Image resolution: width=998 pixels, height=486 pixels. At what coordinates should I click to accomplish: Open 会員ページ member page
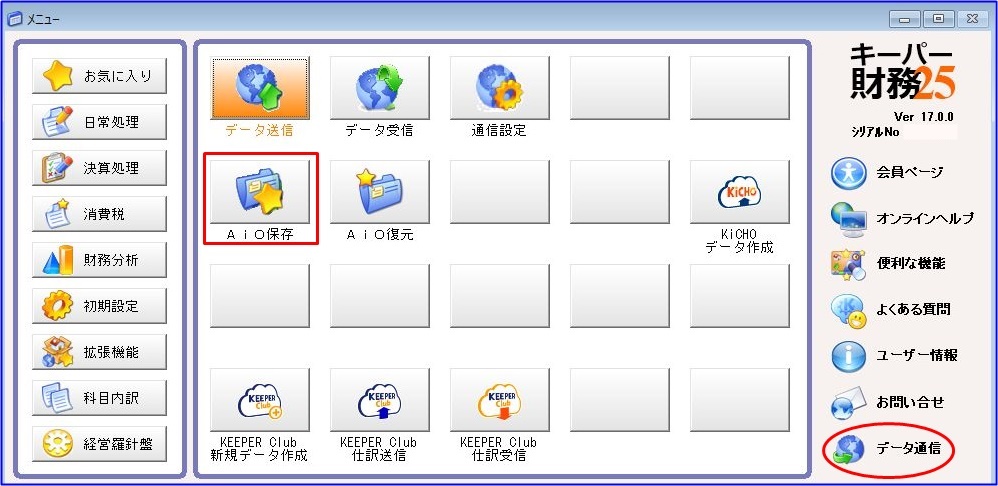click(x=887, y=172)
